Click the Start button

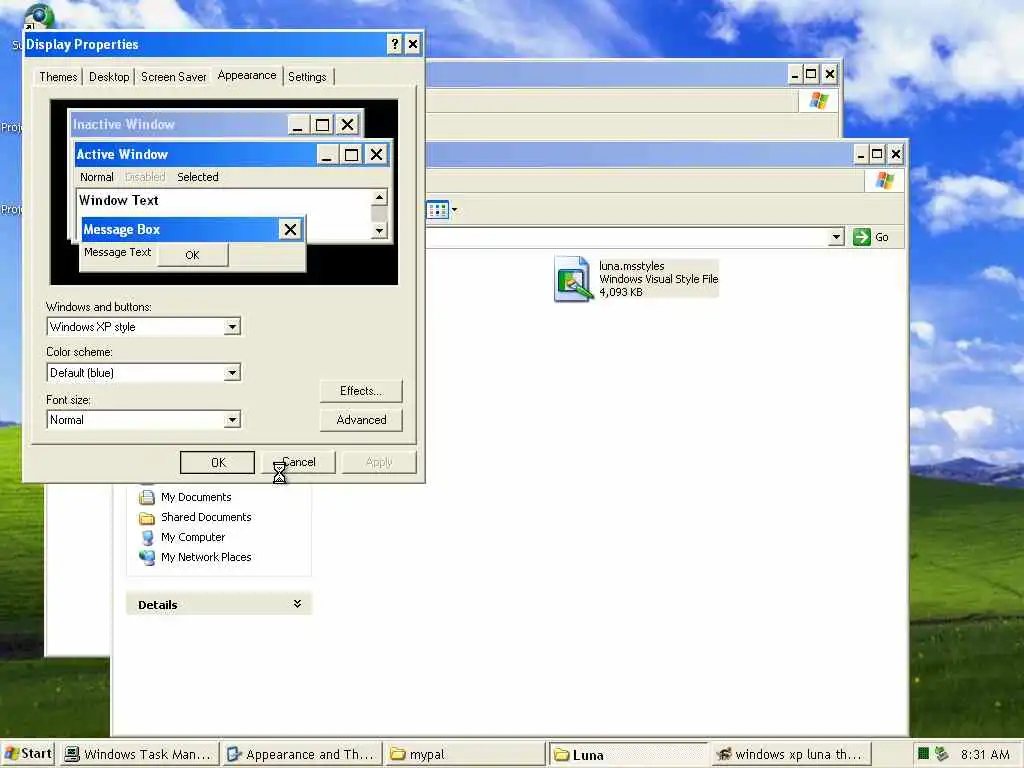pos(27,754)
